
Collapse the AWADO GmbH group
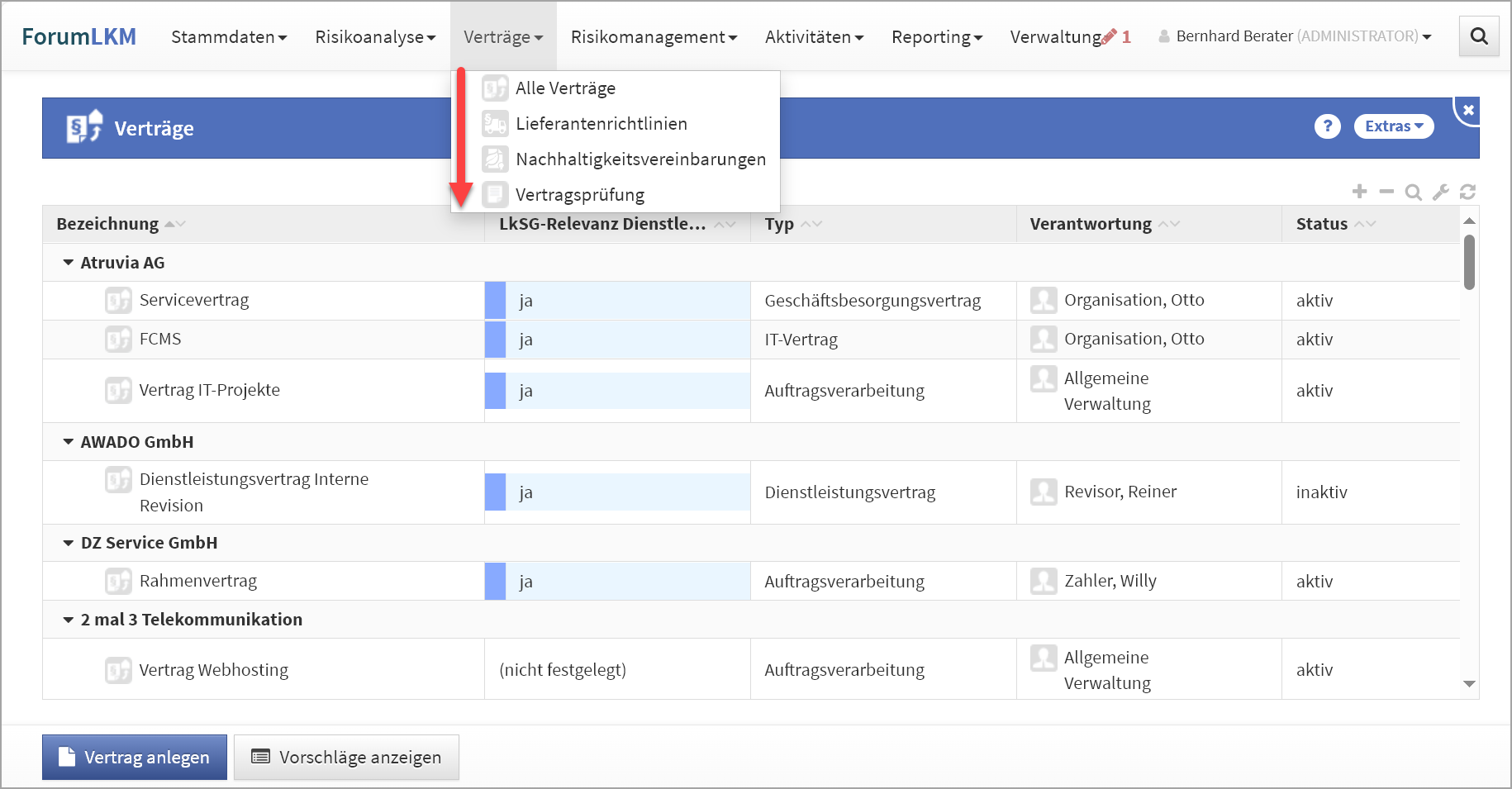pyautogui.click(x=69, y=442)
